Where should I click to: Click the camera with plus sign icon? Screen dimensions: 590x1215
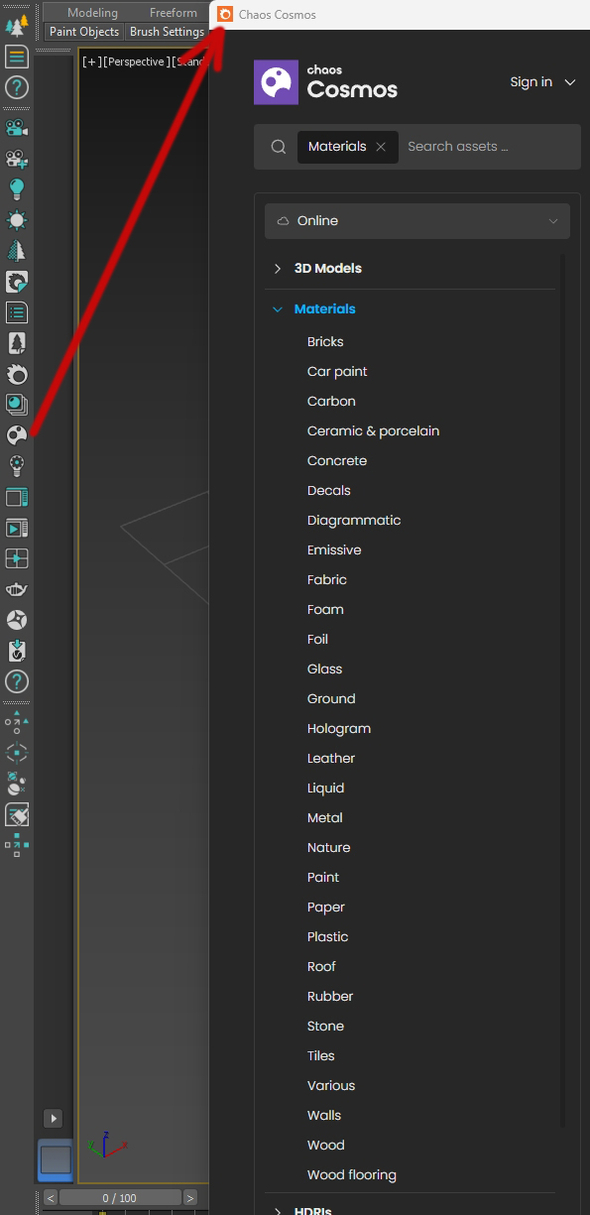(x=17, y=159)
